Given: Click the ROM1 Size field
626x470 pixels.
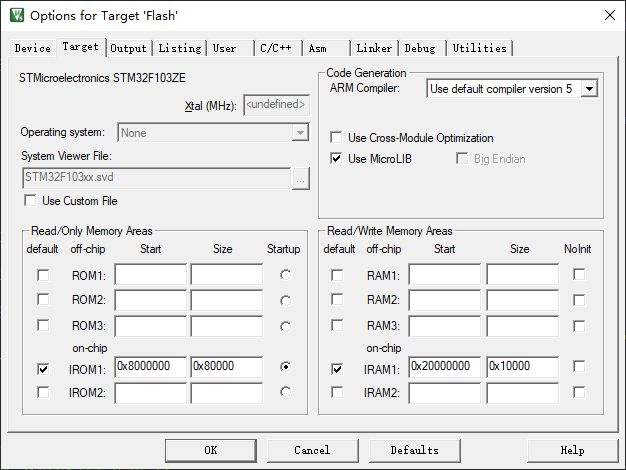Looking at the screenshot, I should (x=227, y=274).
